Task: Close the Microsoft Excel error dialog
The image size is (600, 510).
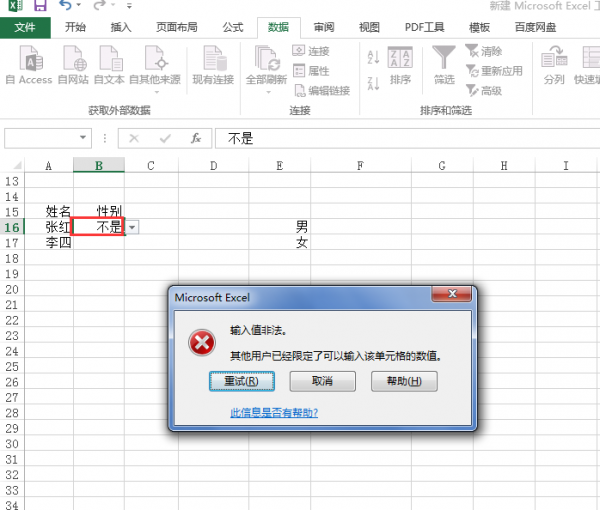Action: [x=452, y=293]
